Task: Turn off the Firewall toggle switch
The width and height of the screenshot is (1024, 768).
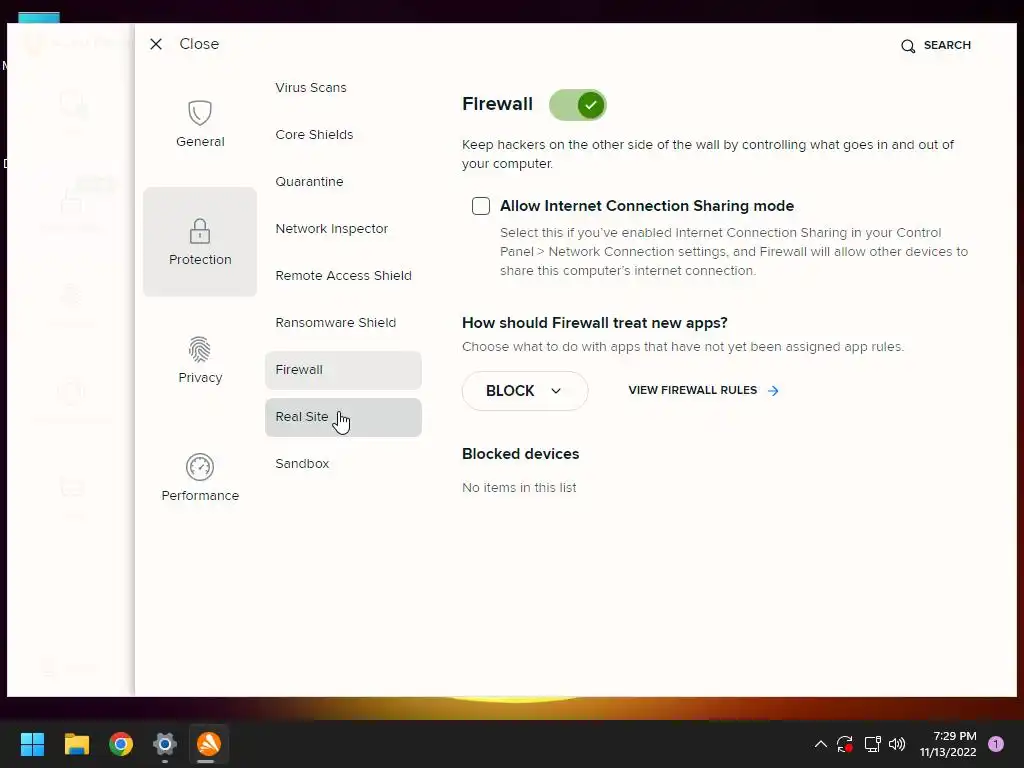Action: [578, 105]
